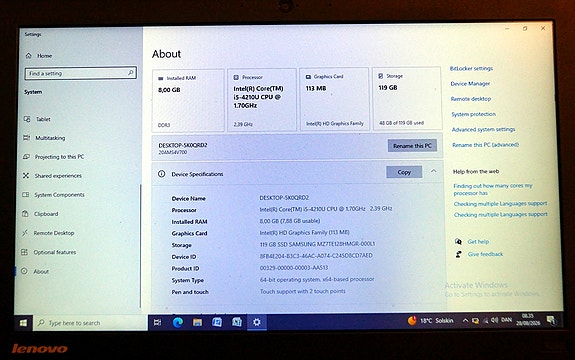Open Shared experiences page

pyautogui.click(x=52, y=176)
